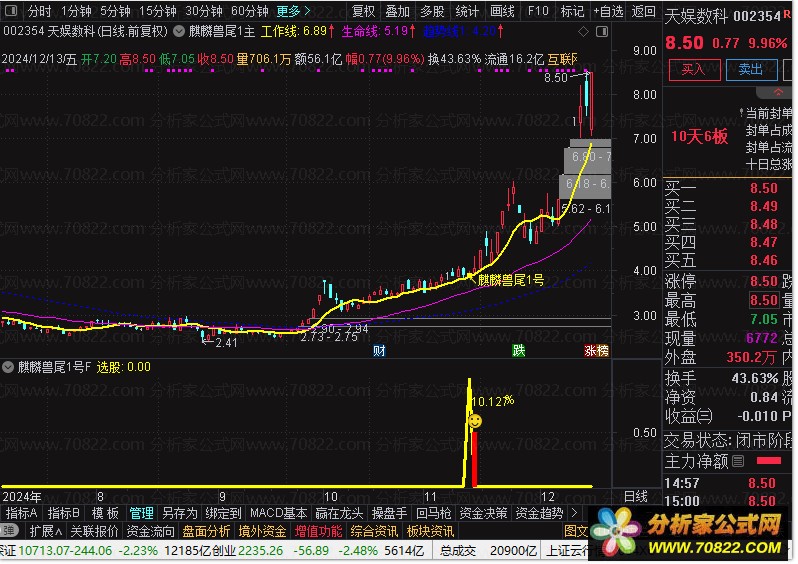Toggle the 弹 popup switch
The image size is (798, 564).
pyautogui.click(x=9, y=531)
